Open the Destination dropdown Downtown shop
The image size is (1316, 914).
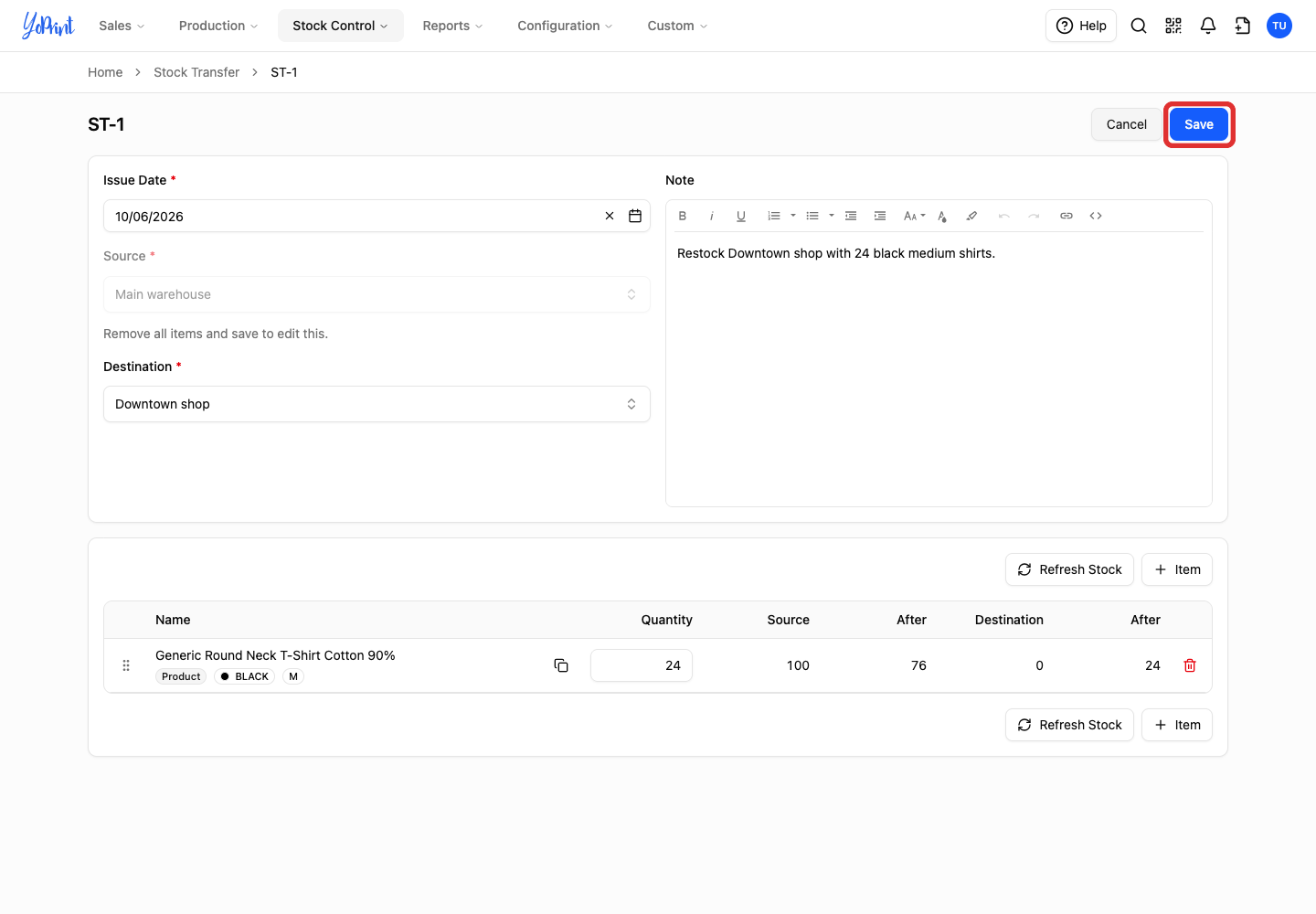pos(377,404)
